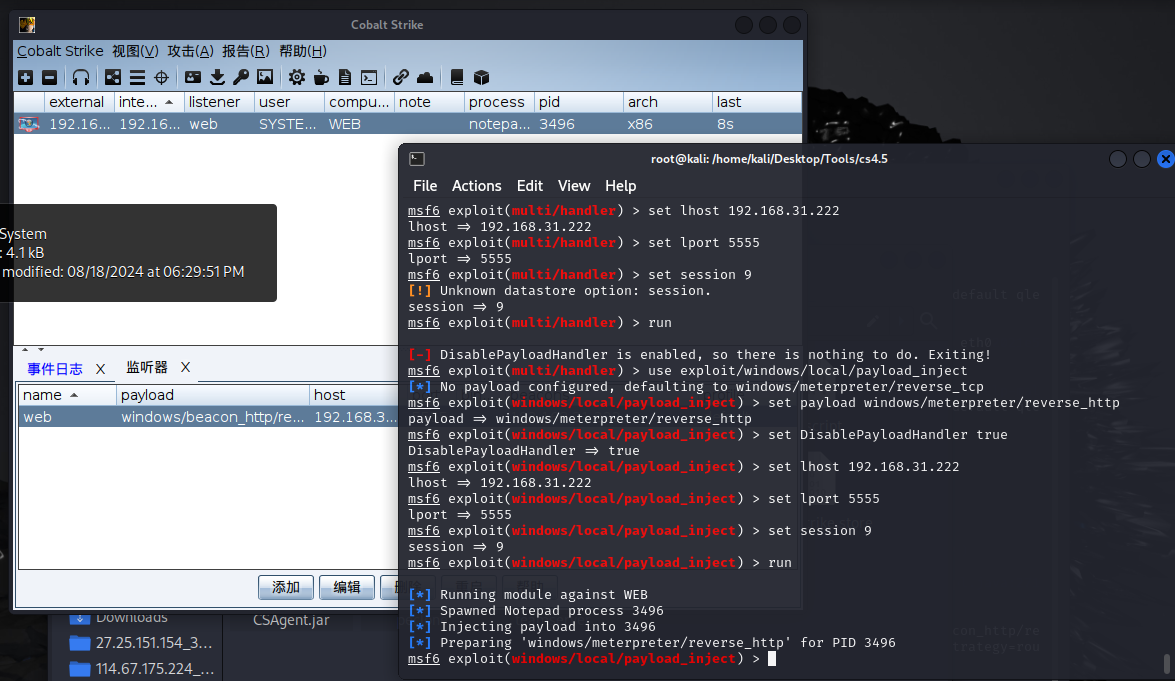Open the terminal Actions menu
The height and width of the screenshot is (681, 1175).
tap(477, 186)
